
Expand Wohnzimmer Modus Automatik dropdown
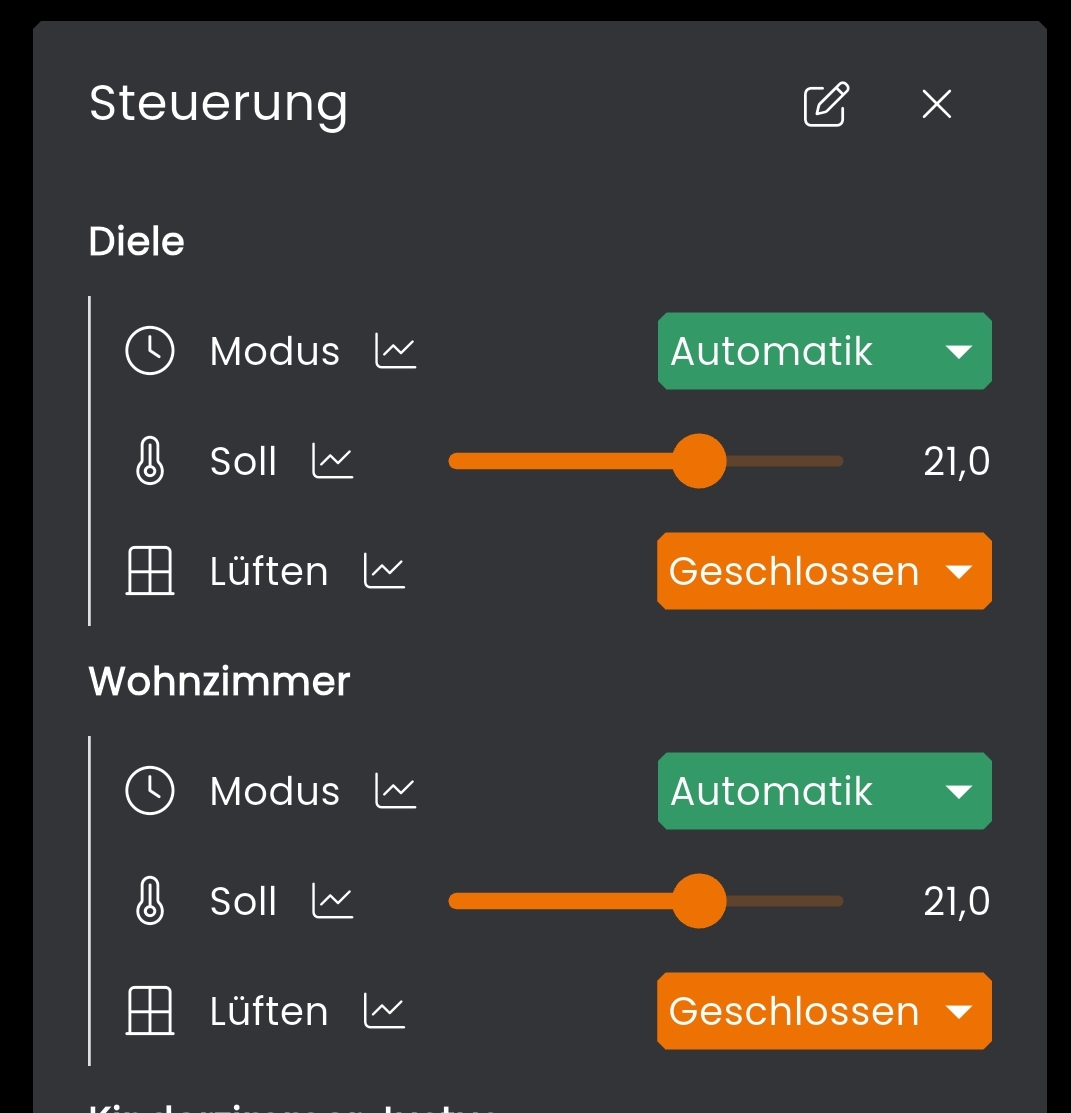(824, 791)
